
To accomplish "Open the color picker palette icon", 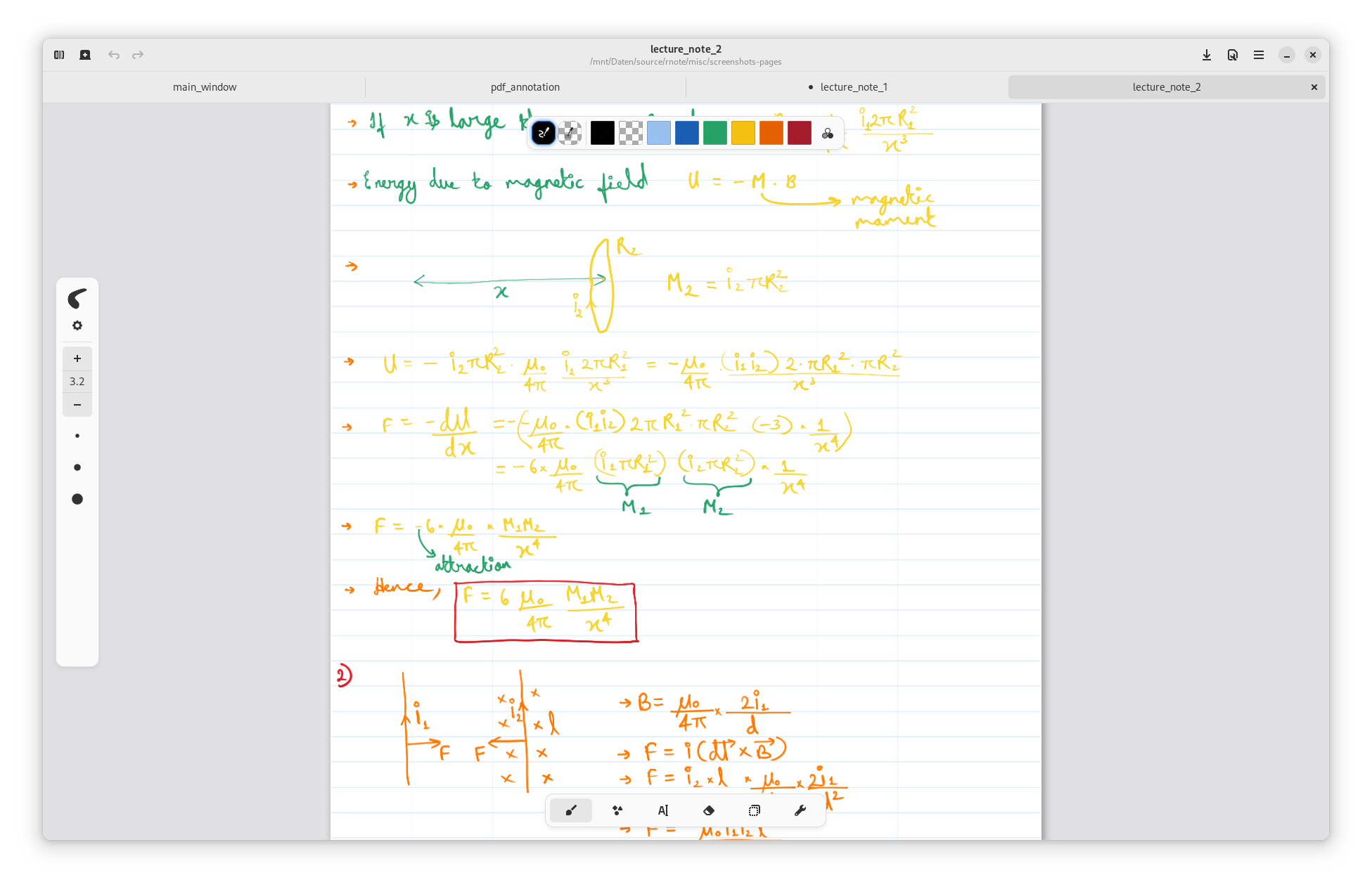I will click(x=828, y=133).
